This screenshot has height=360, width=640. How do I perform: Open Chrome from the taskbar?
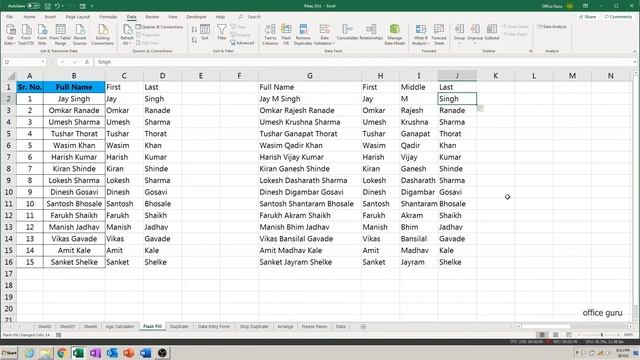(x=62, y=353)
